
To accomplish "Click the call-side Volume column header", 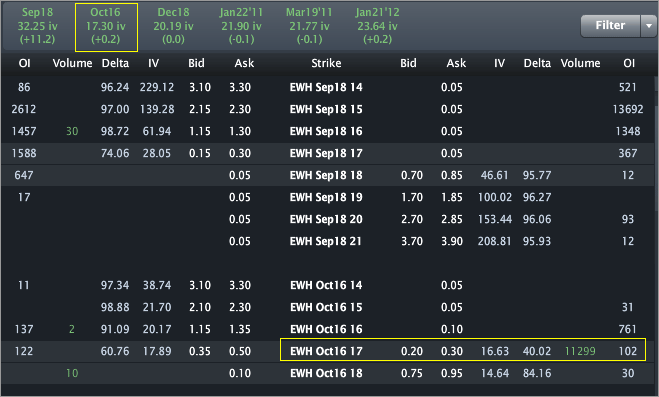I will tap(72, 63).
